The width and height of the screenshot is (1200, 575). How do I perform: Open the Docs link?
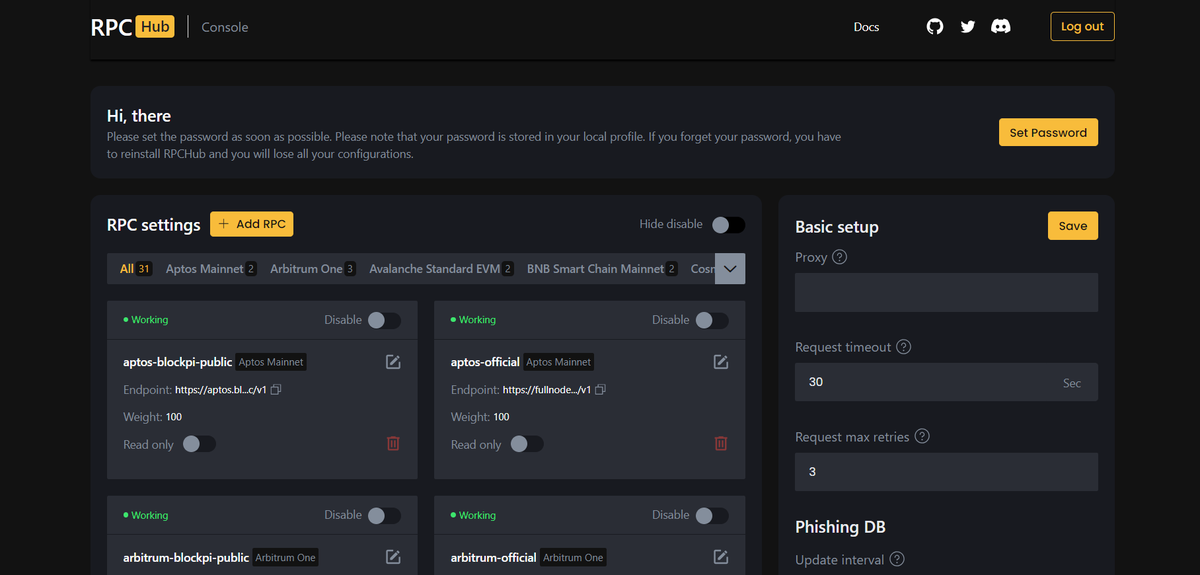pos(866,27)
